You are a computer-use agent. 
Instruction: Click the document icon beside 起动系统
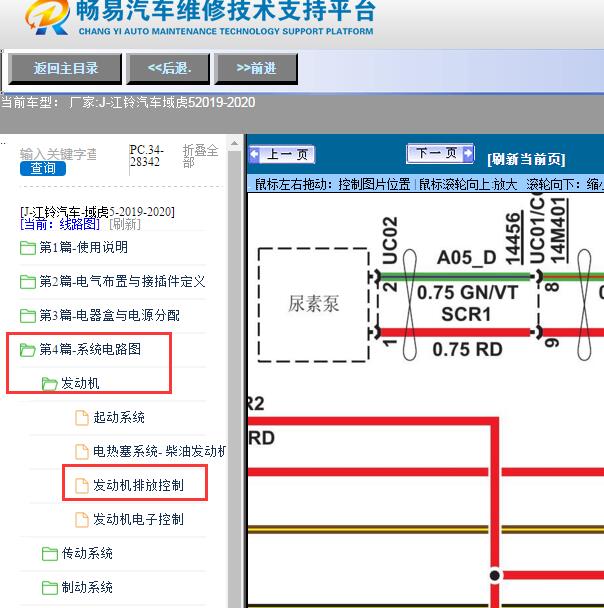(81, 418)
